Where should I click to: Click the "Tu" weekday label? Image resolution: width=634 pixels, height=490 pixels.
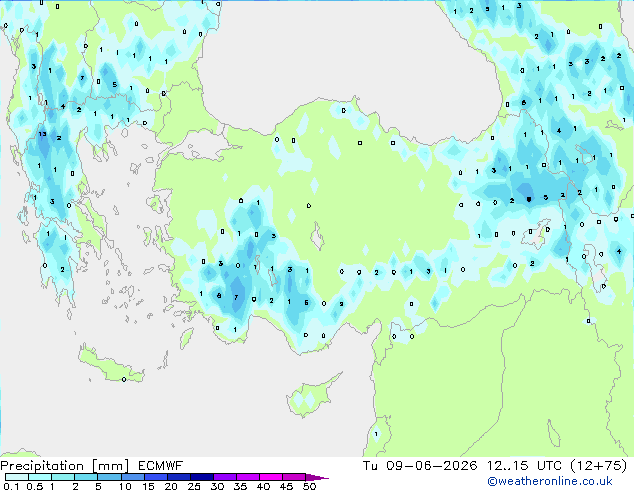click(370, 466)
